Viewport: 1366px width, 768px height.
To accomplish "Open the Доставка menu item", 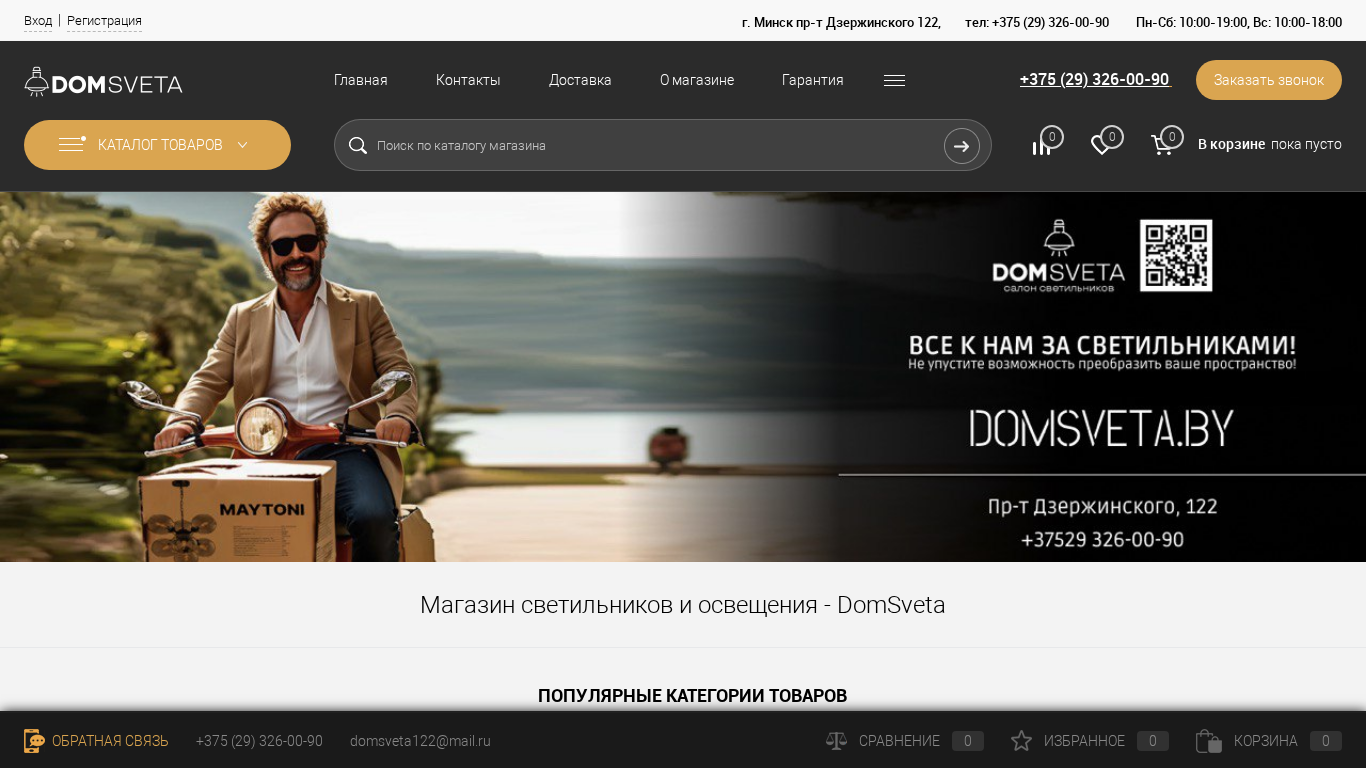I will tap(580, 80).
